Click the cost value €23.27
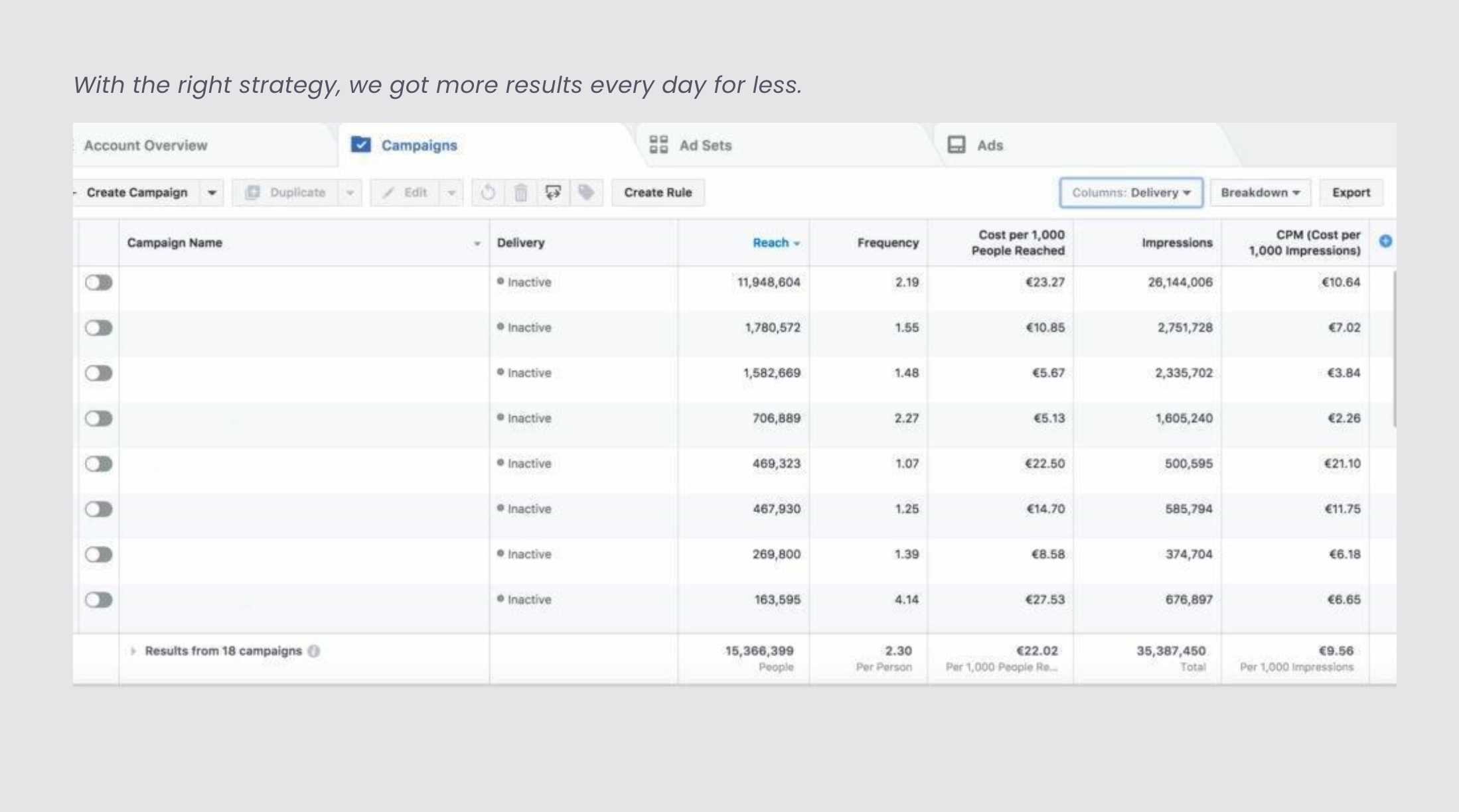Screen dimensions: 1459x812 click(1045, 283)
